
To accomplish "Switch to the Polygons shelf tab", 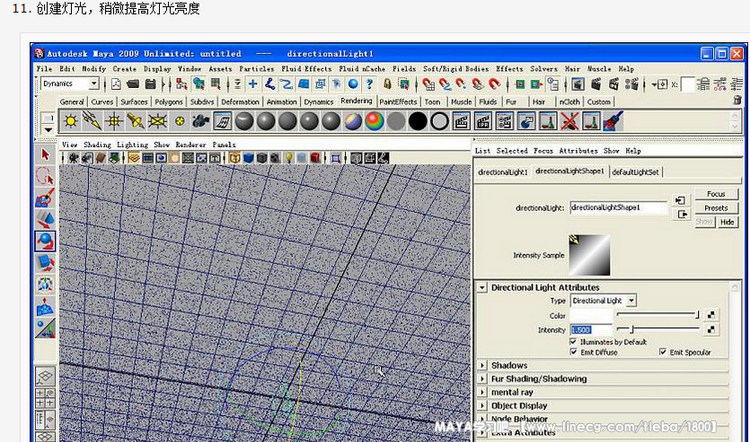I will [168, 102].
